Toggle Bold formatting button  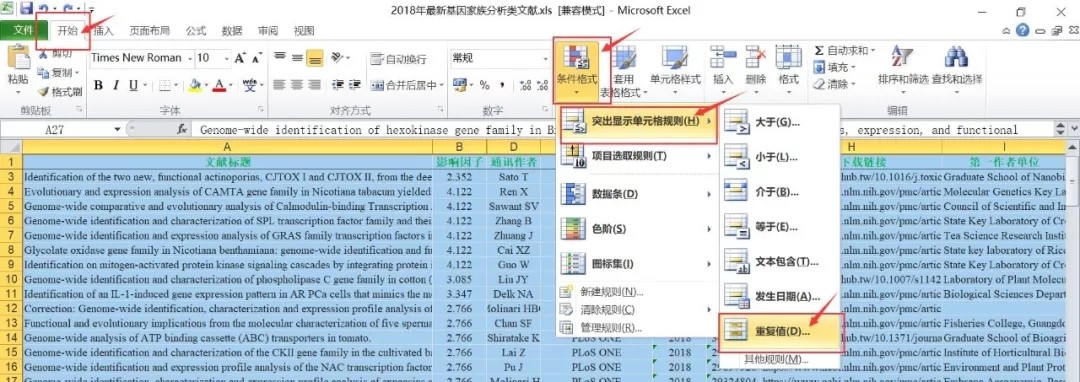(98, 85)
